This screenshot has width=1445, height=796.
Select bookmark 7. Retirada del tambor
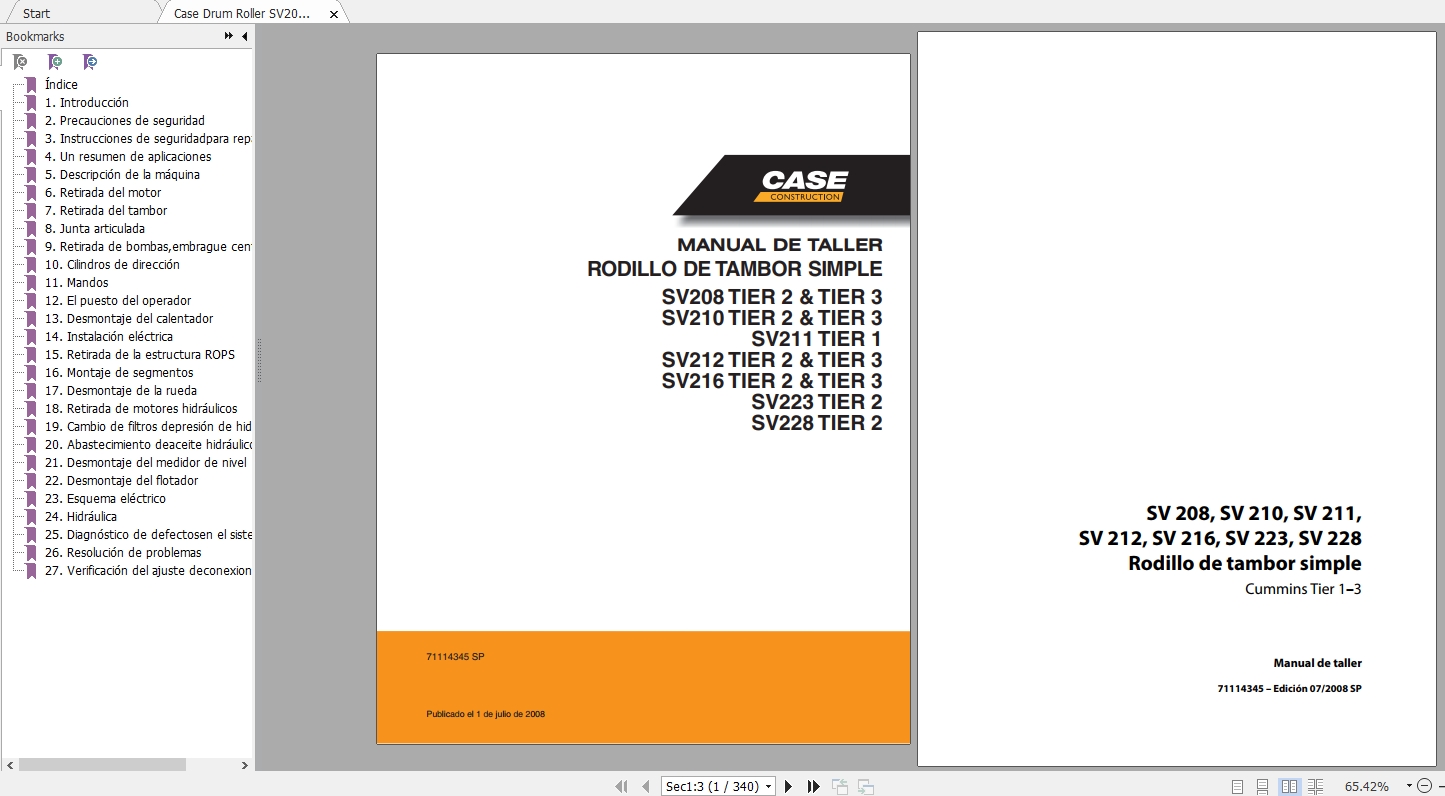(x=106, y=211)
